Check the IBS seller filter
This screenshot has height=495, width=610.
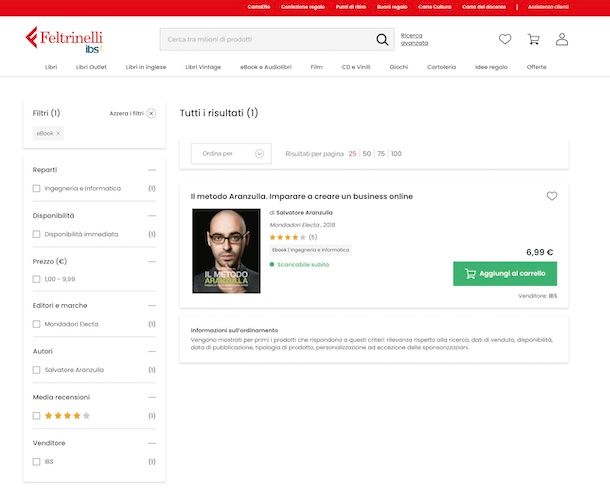click(37, 462)
